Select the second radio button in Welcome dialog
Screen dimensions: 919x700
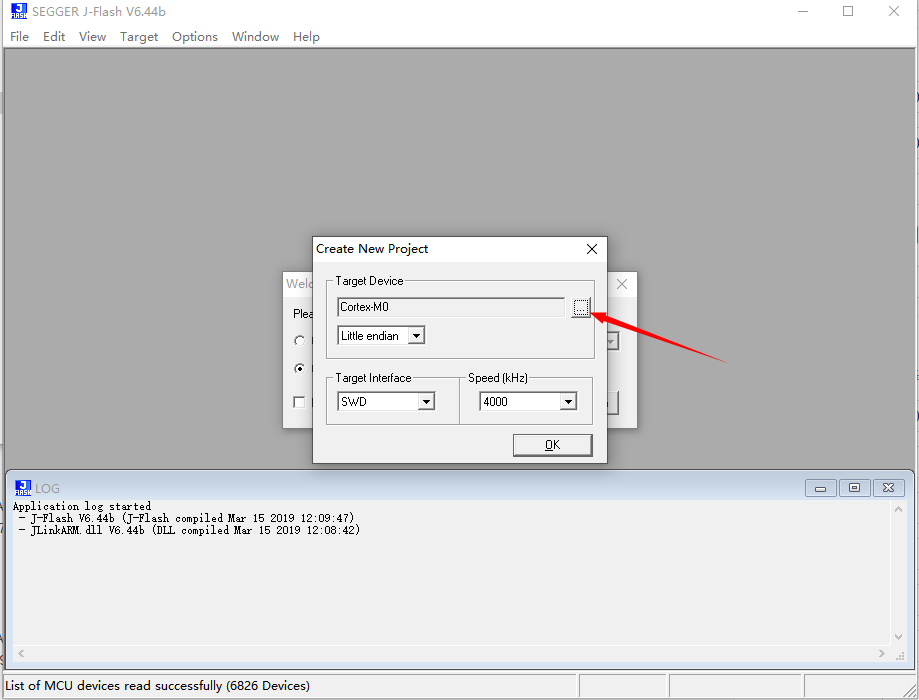pos(299,368)
